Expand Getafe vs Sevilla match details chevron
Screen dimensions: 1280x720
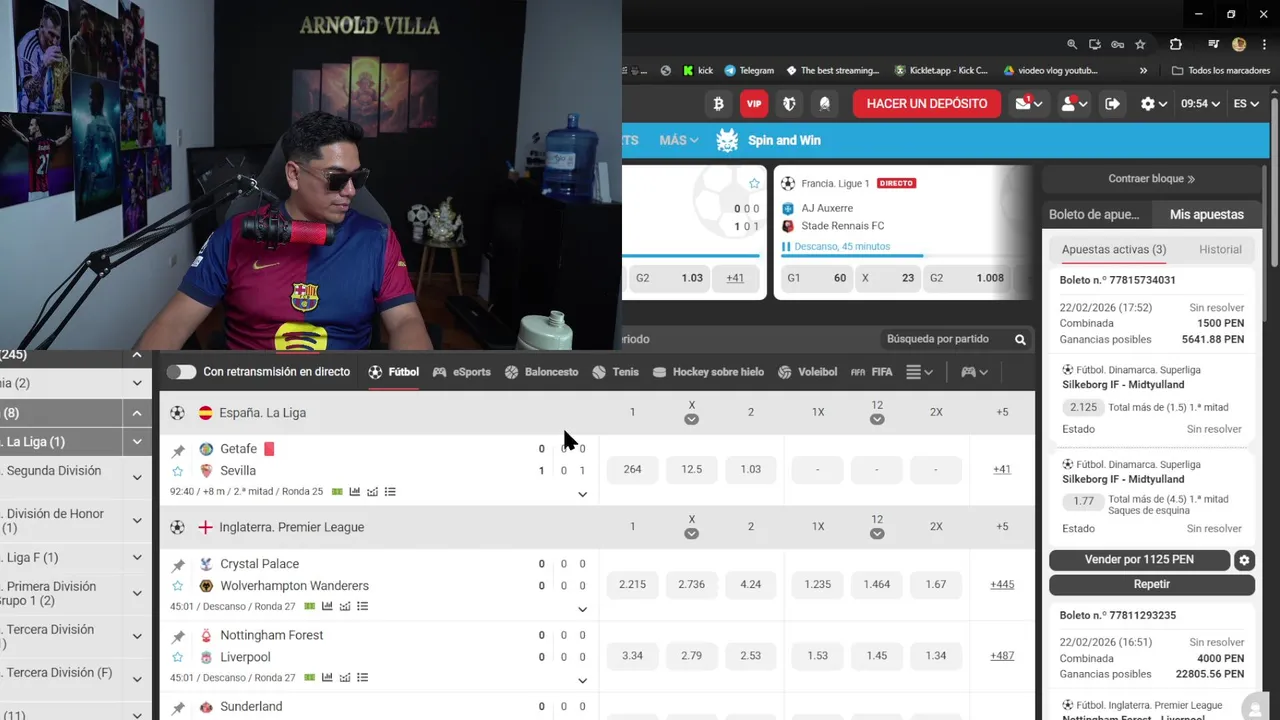(x=583, y=494)
